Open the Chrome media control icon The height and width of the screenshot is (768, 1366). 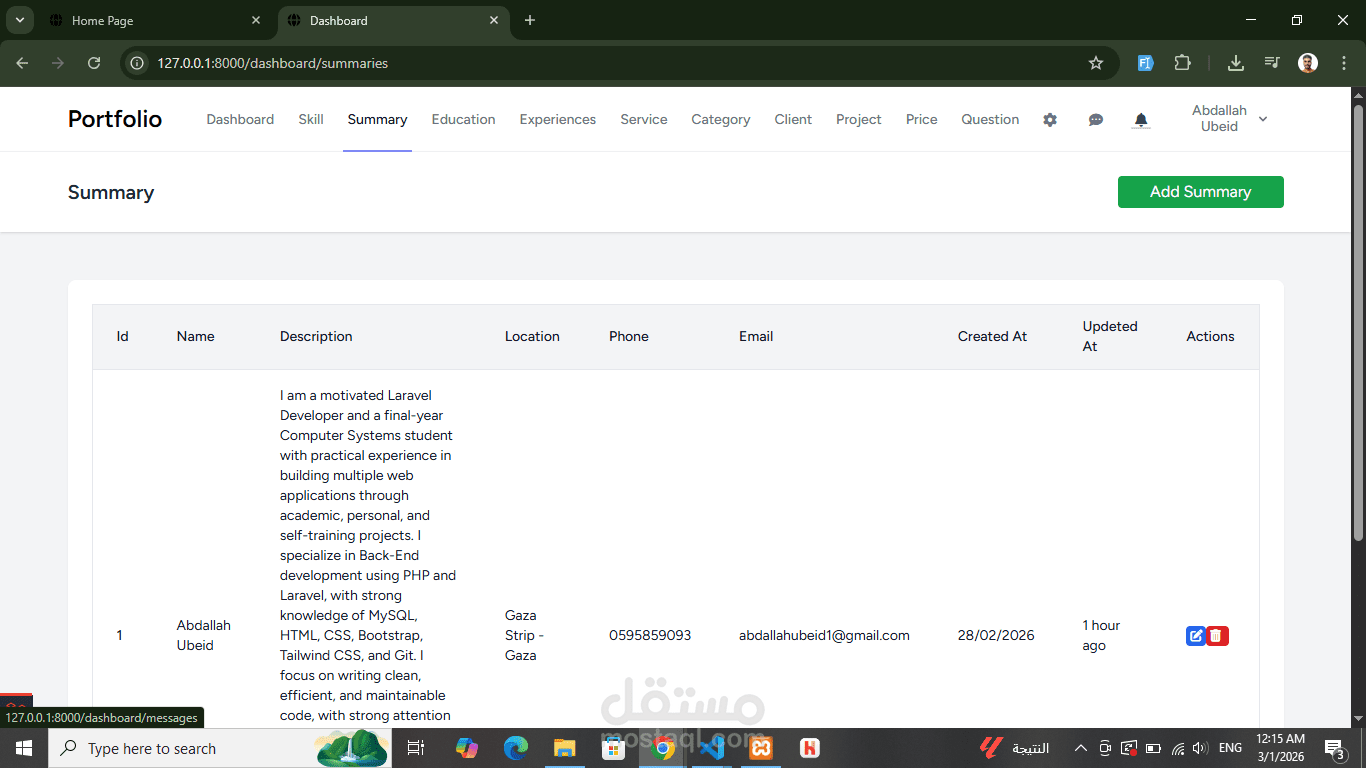point(1271,63)
